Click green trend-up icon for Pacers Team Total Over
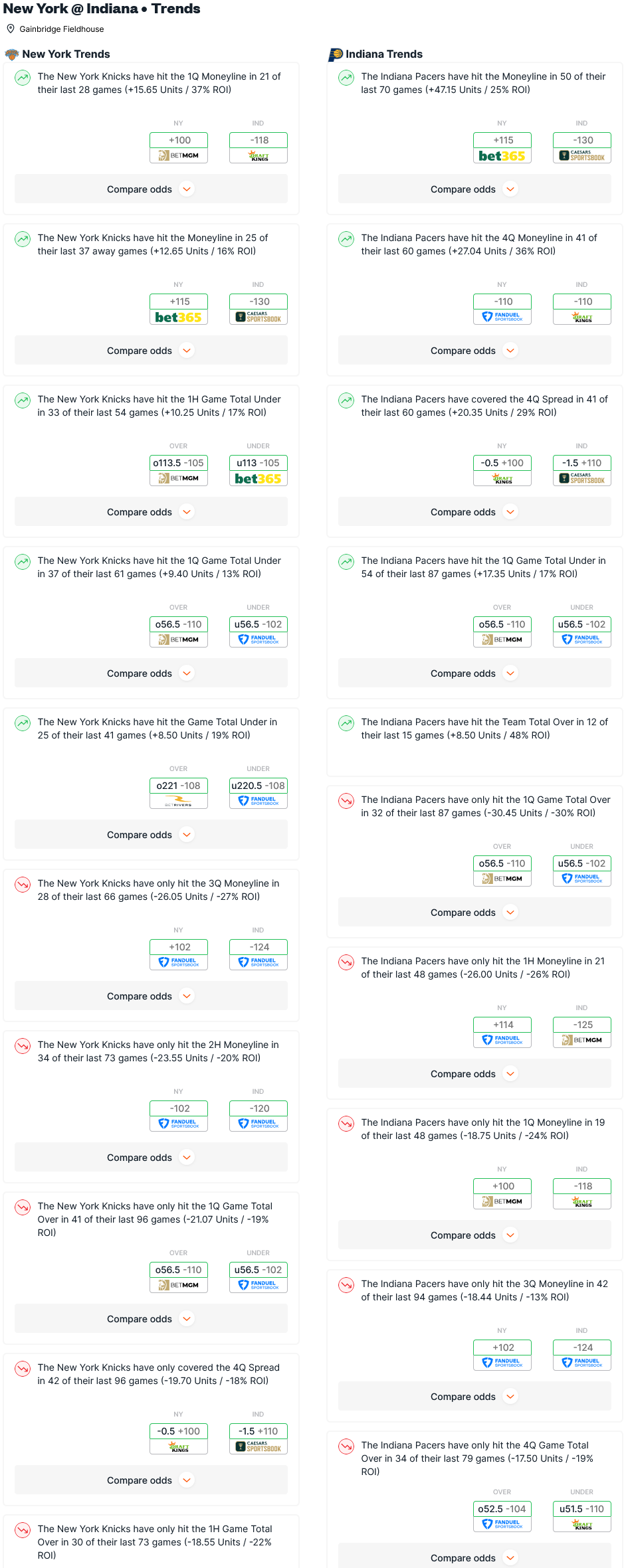This screenshot has width=624, height=1568. pyautogui.click(x=346, y=723)
